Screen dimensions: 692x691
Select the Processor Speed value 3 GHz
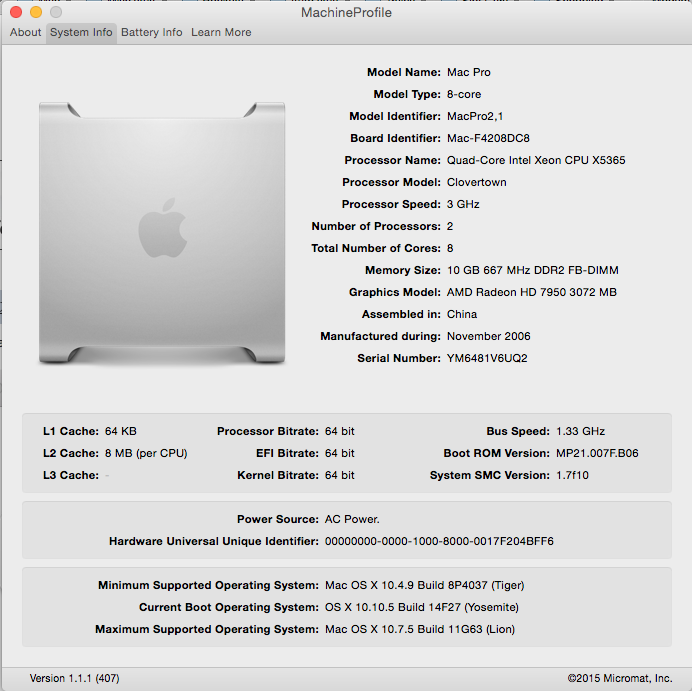463,204
